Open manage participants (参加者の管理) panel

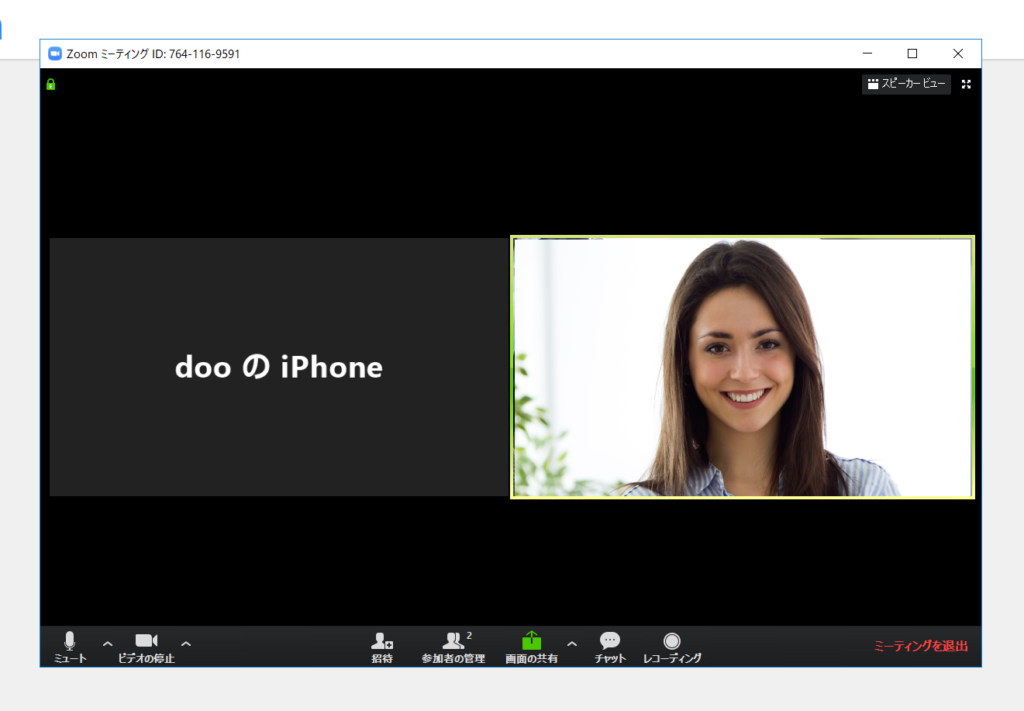click(x=453, y=647)
